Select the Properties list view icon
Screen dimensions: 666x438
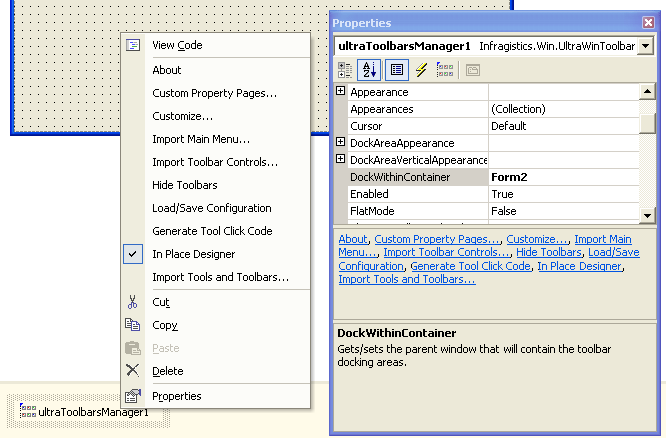point(396,70)
